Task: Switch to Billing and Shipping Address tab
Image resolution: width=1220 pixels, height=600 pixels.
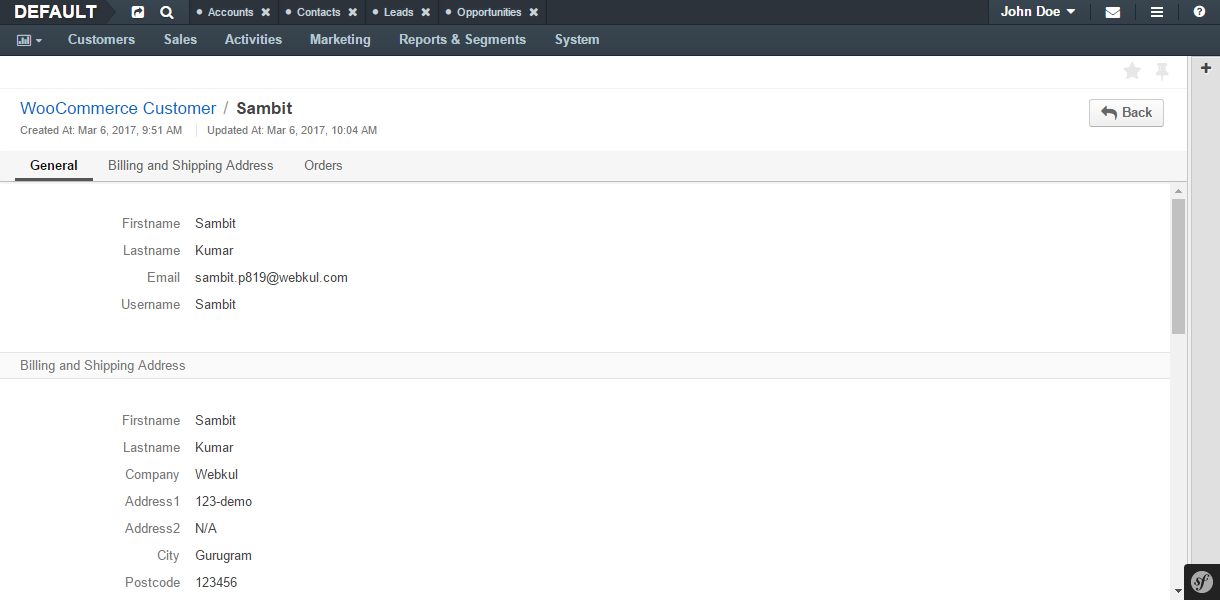Action: pos(191,165)
